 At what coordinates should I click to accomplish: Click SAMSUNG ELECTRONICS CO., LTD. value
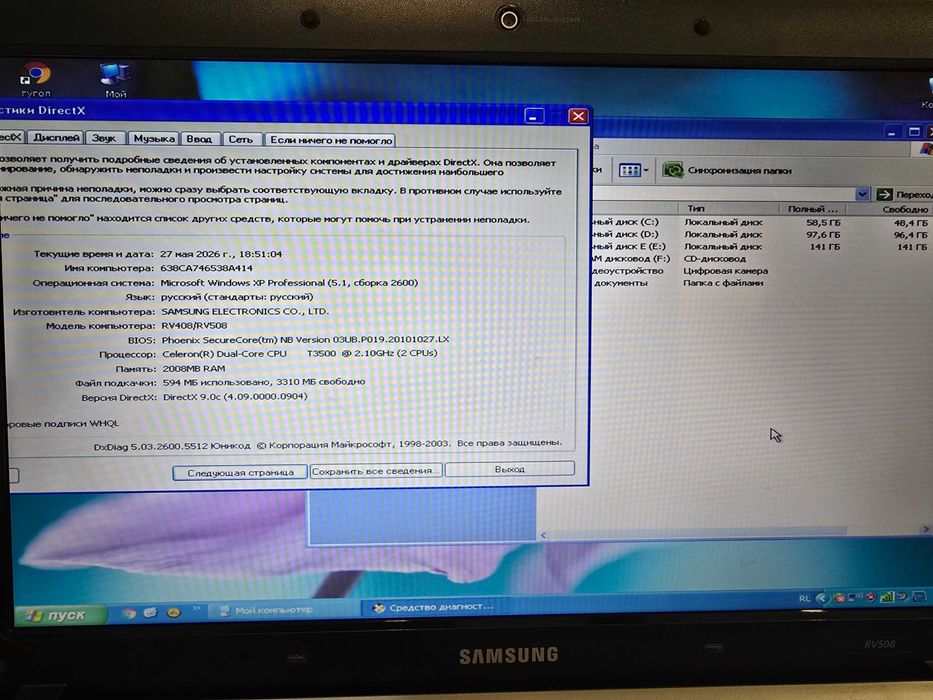(245, 311)
